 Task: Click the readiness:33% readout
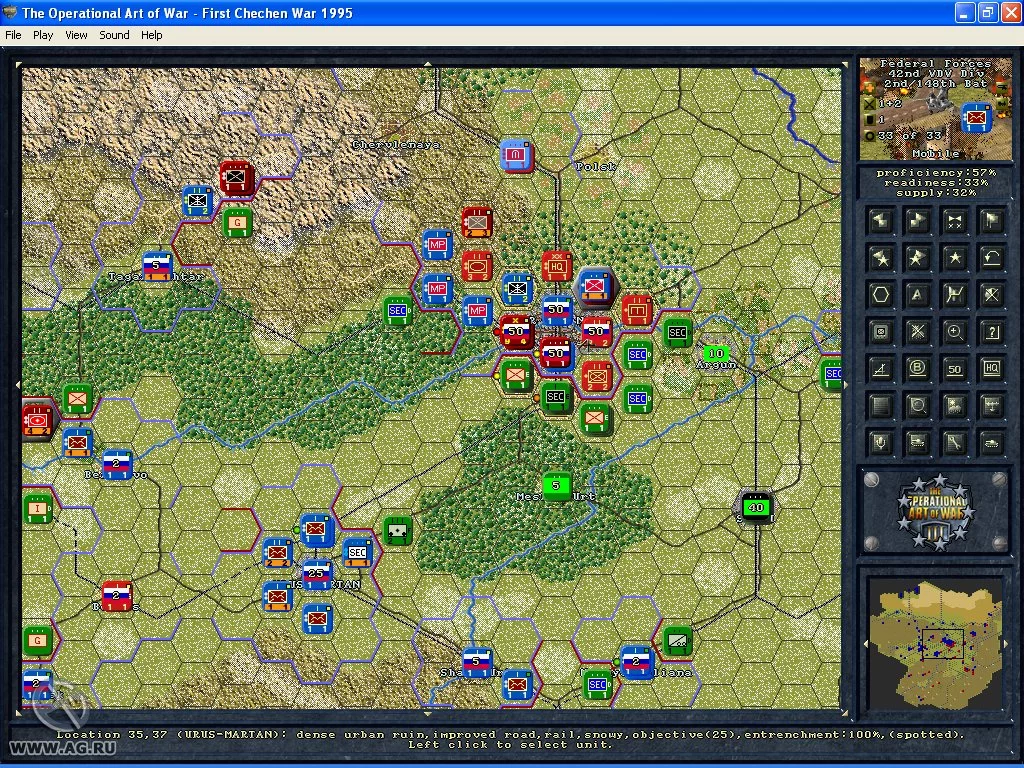coord(936,183)
